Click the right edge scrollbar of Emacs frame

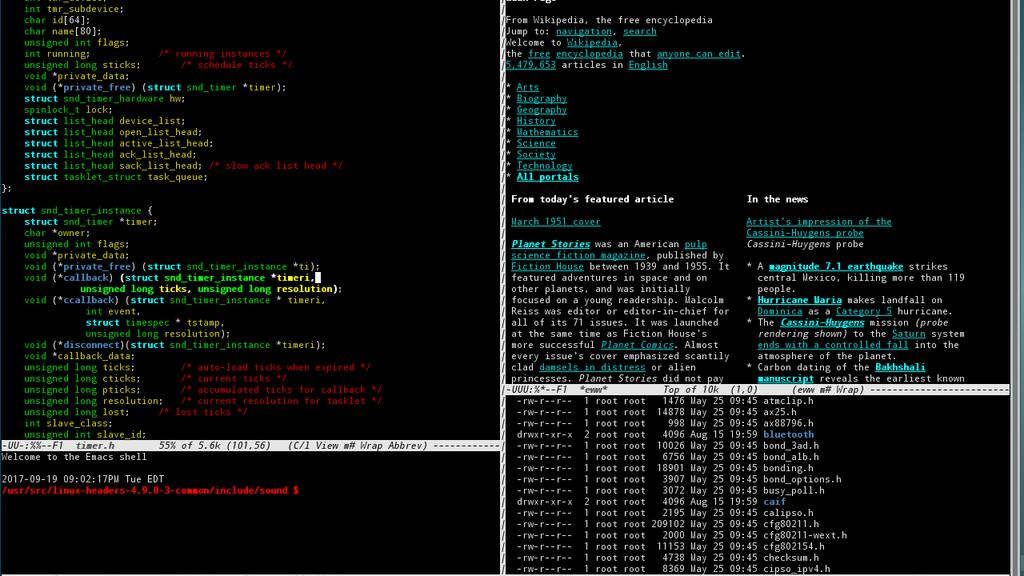tap(1017, 287)
